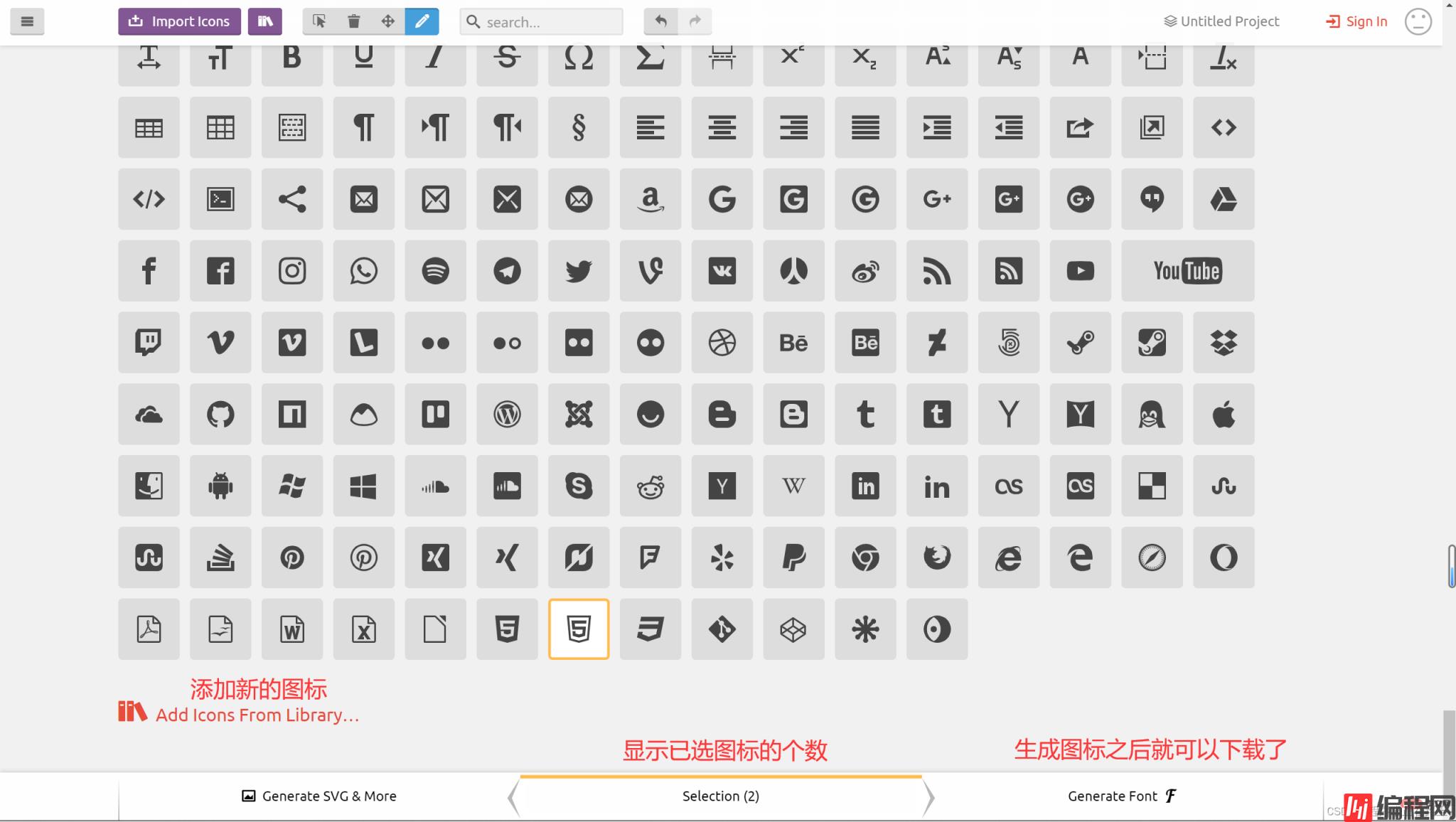This screenshot has width=1456, height=822.
Task: Click the pencil/edit tool icon
Action: (x=422, y=21)
